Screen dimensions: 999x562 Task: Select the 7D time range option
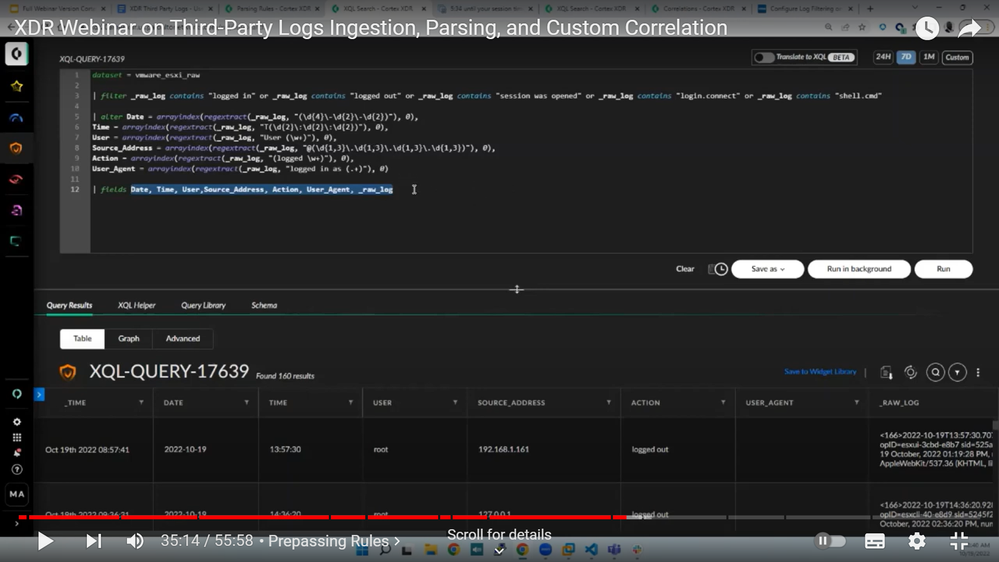click(x=905, y=57)
